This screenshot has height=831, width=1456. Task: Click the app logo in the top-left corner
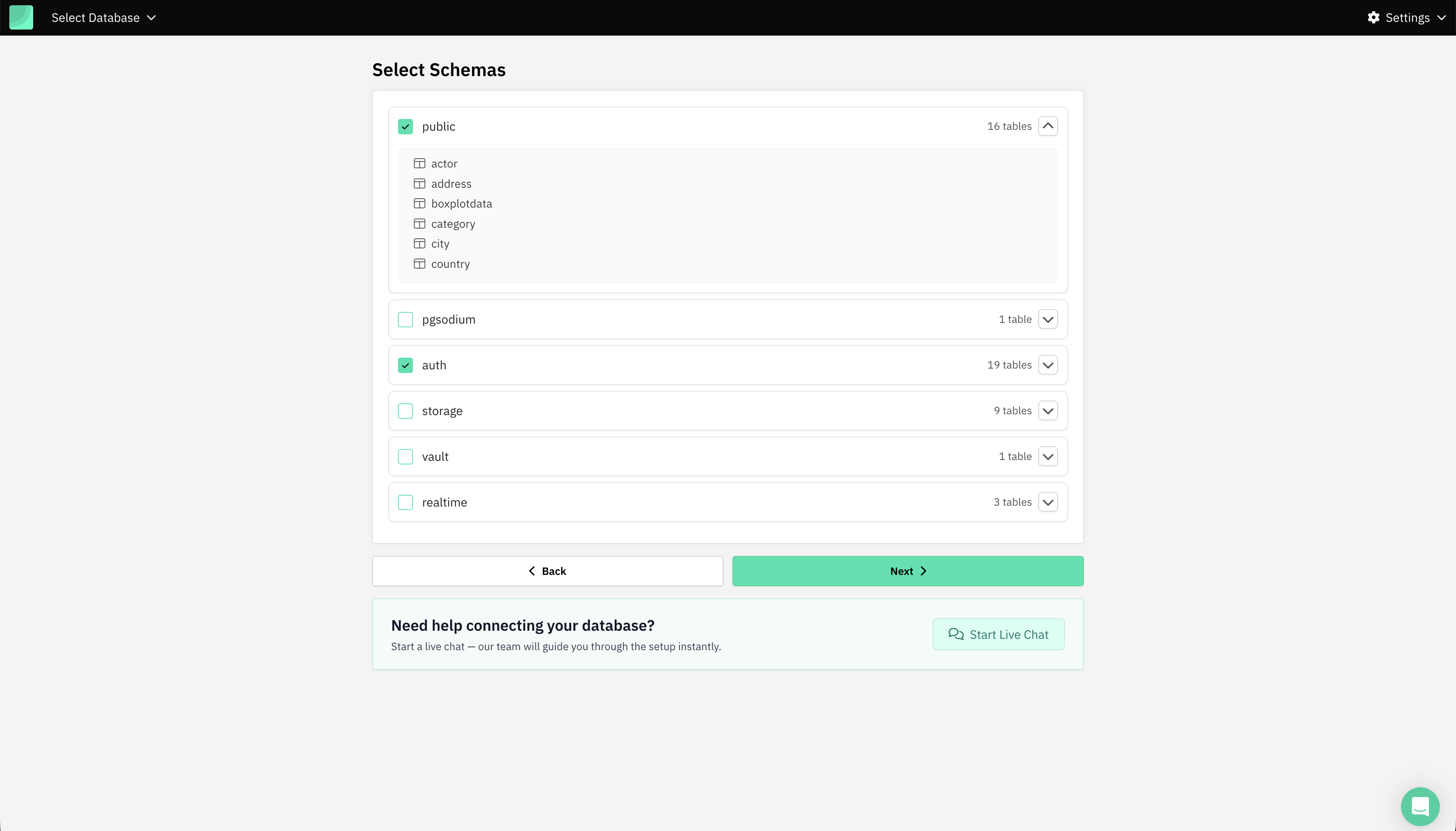(21, 17)
